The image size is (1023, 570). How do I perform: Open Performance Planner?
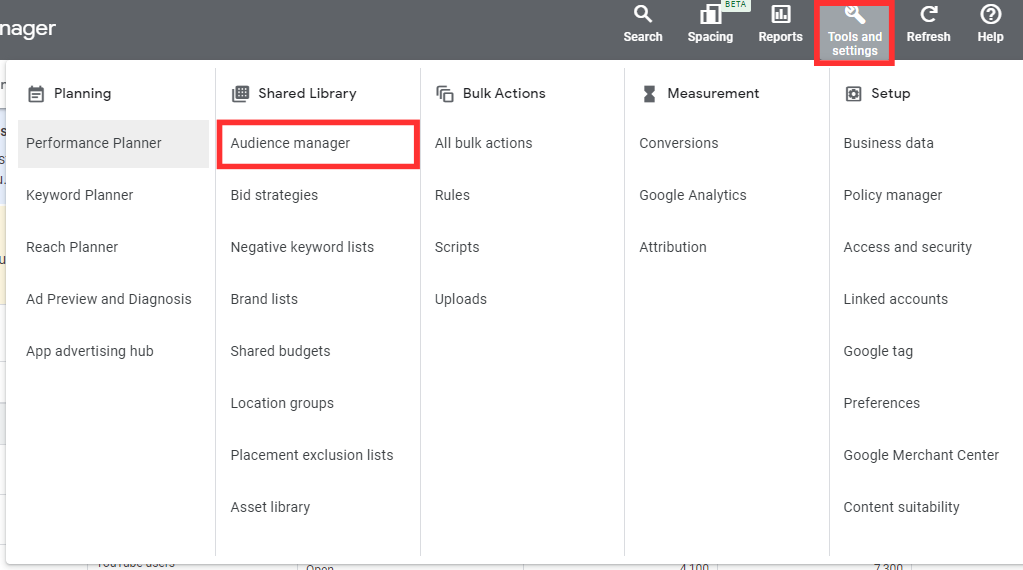(x=114, y=143)
